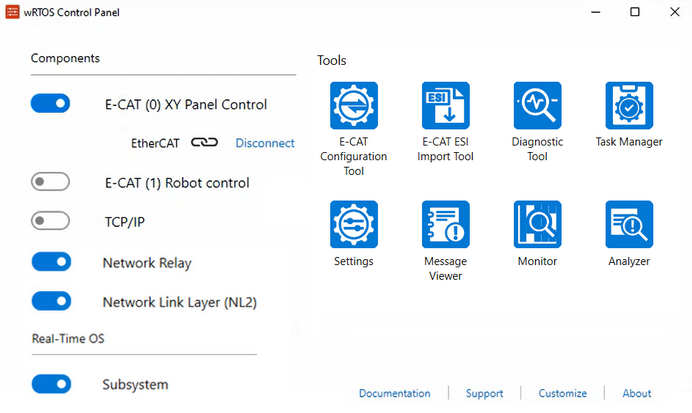Open the Monitor tool
The image size is (692, 413).
[537, 225]
